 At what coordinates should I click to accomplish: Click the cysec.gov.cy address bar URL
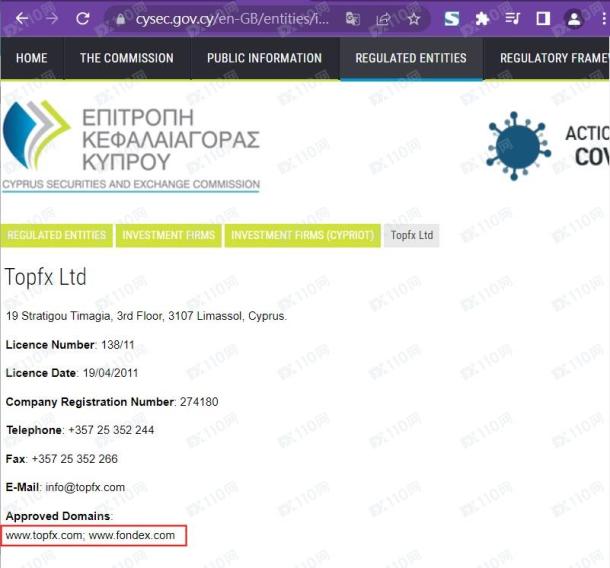click(232, 19)
